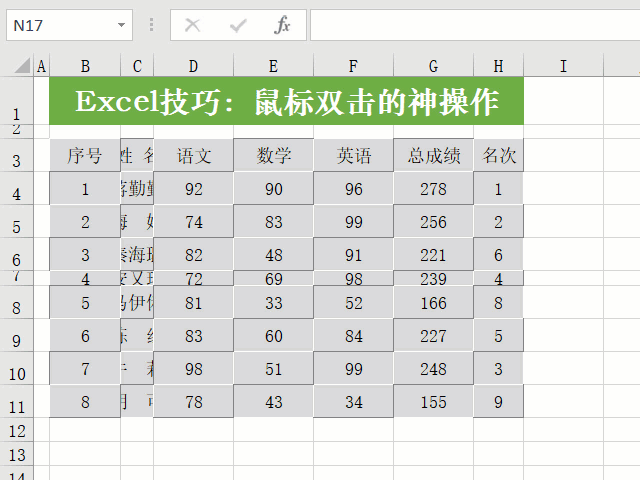640x480 pixels.
Task: Click the 数学 score 33 cell
Action: (x=273, y=302)
